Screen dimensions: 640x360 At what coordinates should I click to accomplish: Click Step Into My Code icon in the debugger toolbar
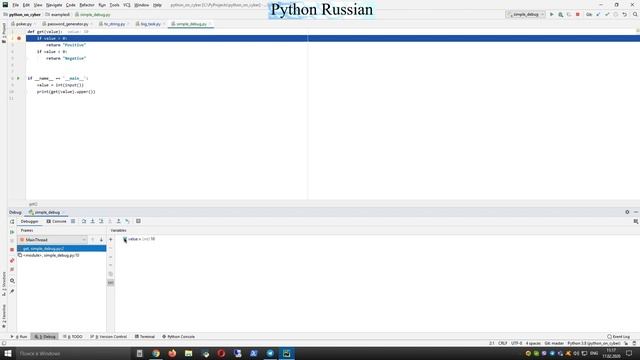tap(101, 221)
